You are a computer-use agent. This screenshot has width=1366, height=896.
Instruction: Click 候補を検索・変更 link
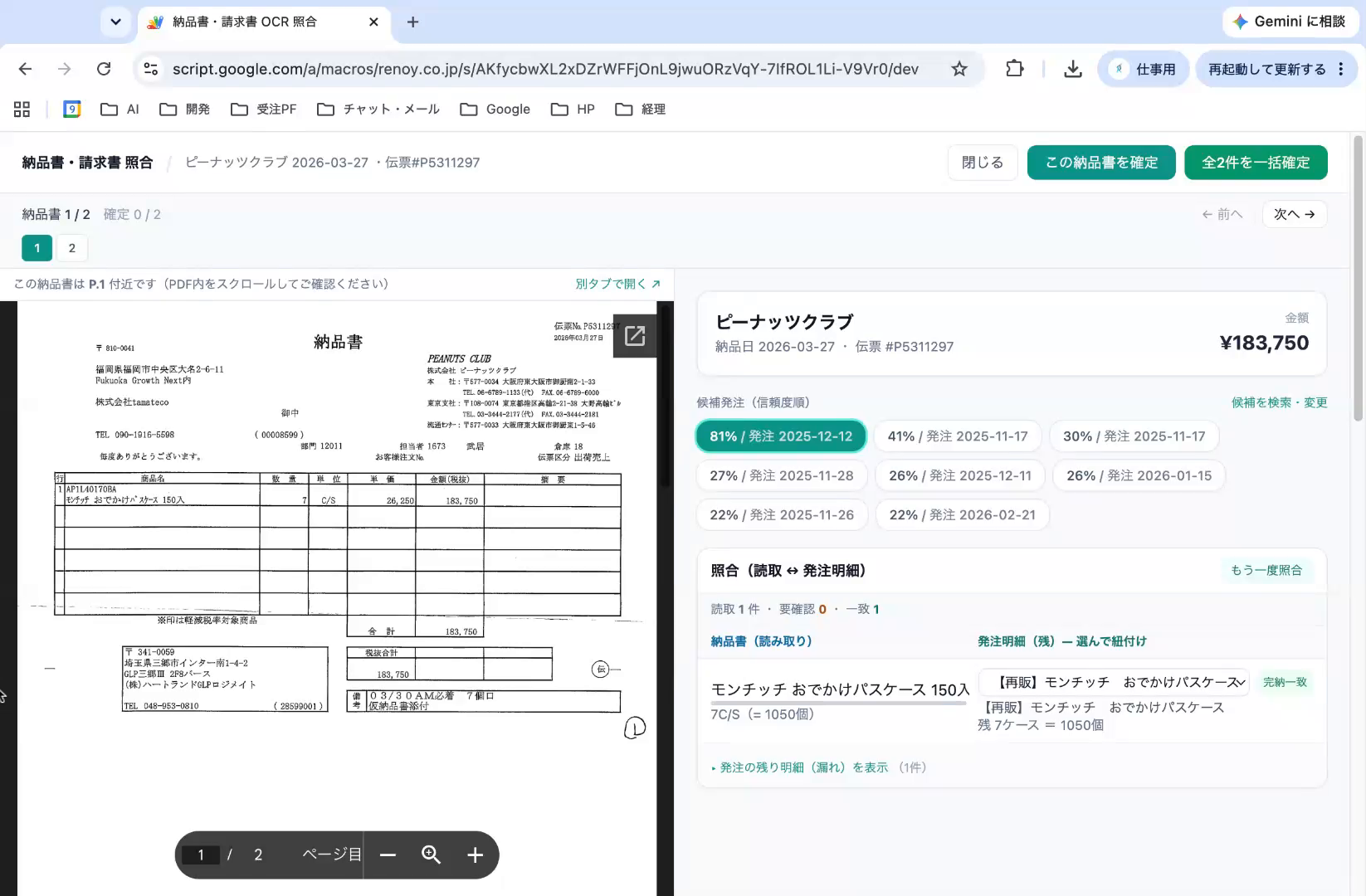click(x=1279, y=402)
